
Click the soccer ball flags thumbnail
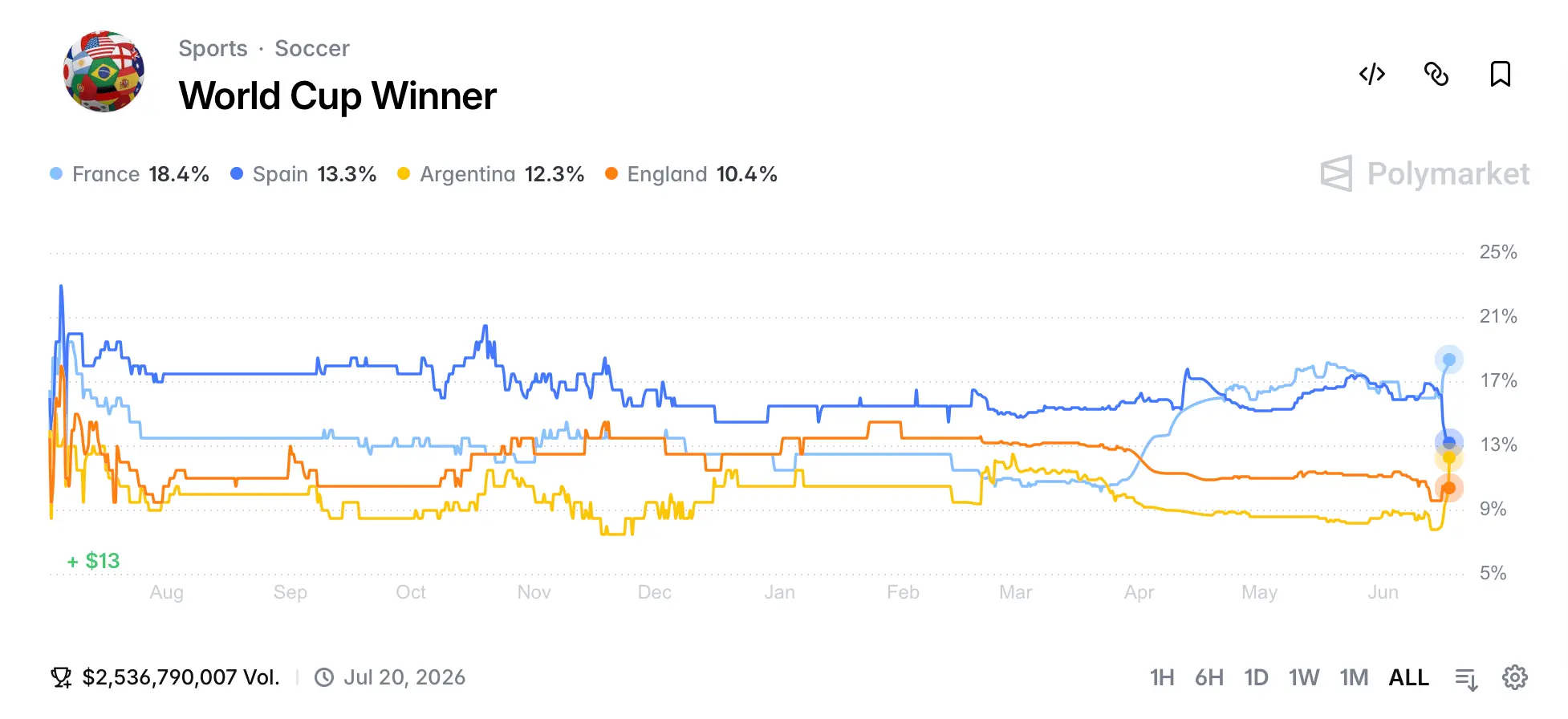click(x=104, y=71)
